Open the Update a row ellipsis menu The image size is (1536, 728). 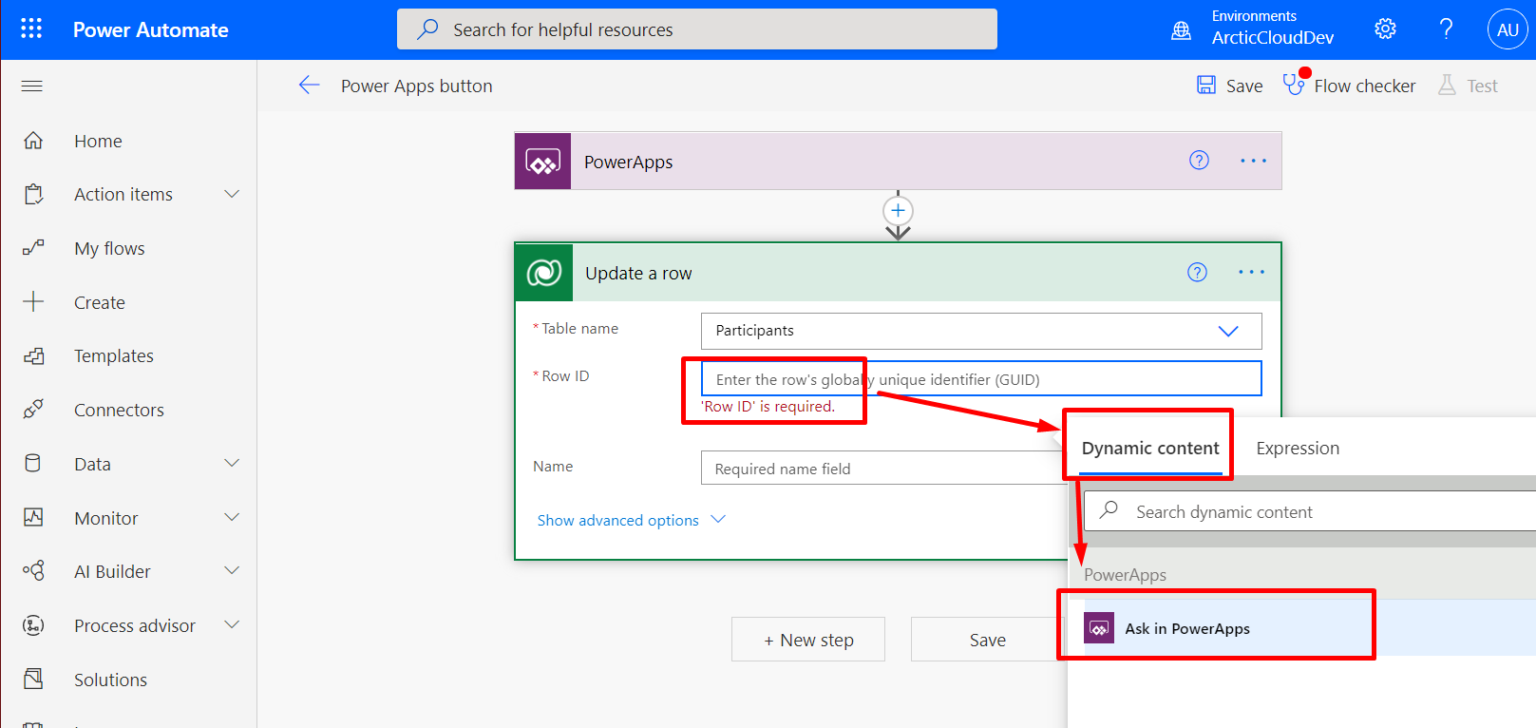(x=1252, y=272)
